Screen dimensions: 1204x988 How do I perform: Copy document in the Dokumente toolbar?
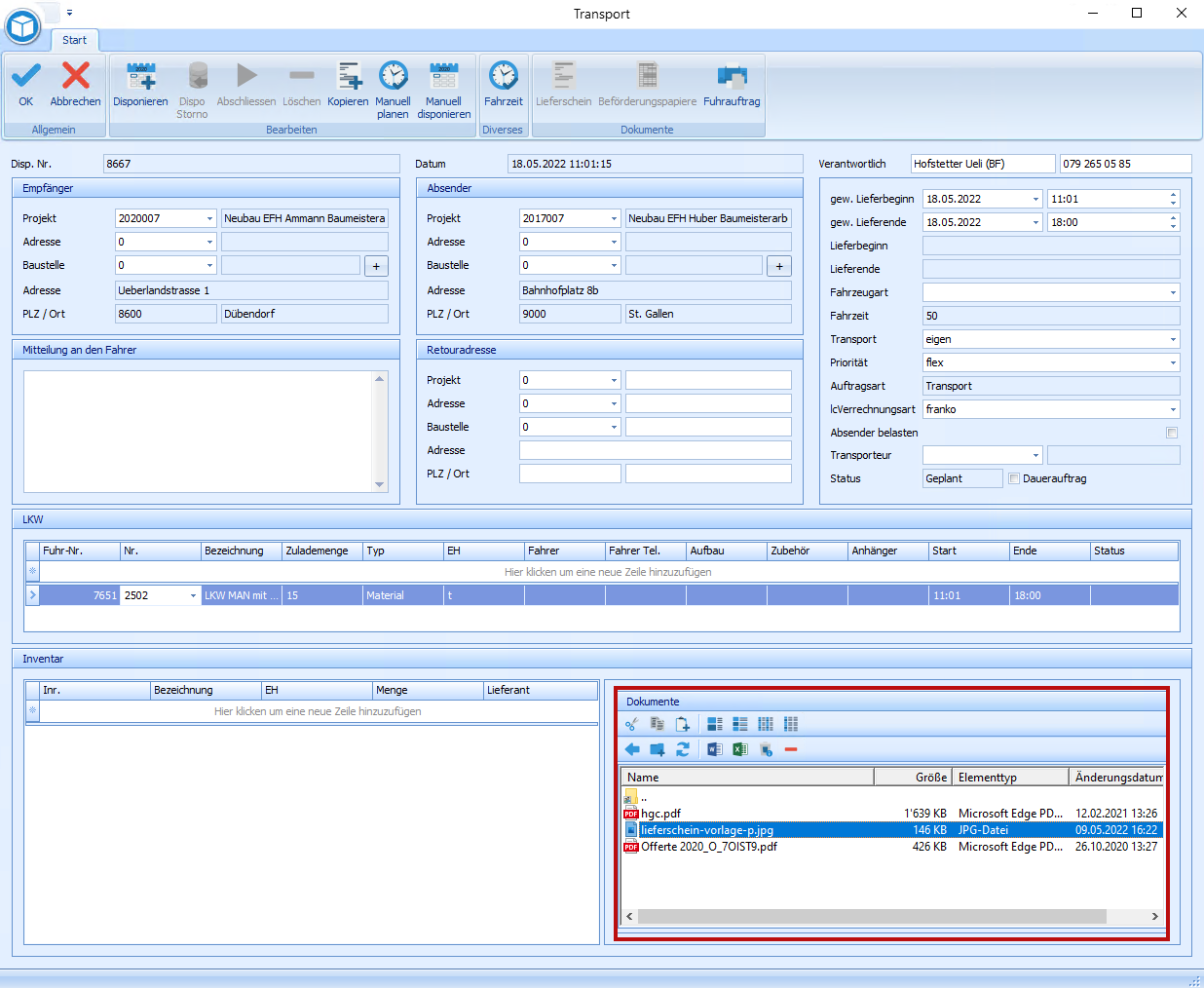pyautogui.click(x=658, y=724)
